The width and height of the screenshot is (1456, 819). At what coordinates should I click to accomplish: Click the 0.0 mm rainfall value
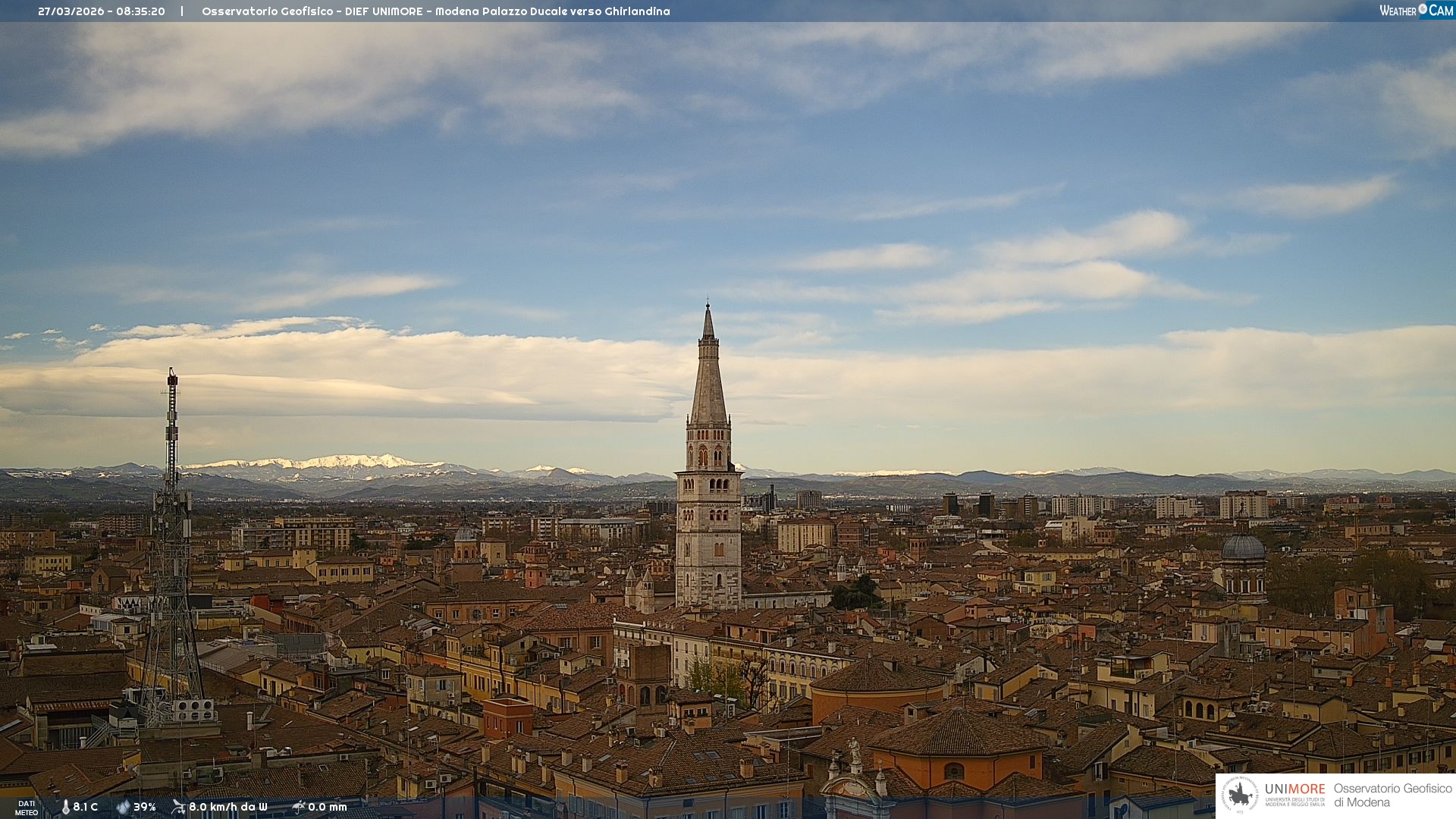click(x=328, y=807)
